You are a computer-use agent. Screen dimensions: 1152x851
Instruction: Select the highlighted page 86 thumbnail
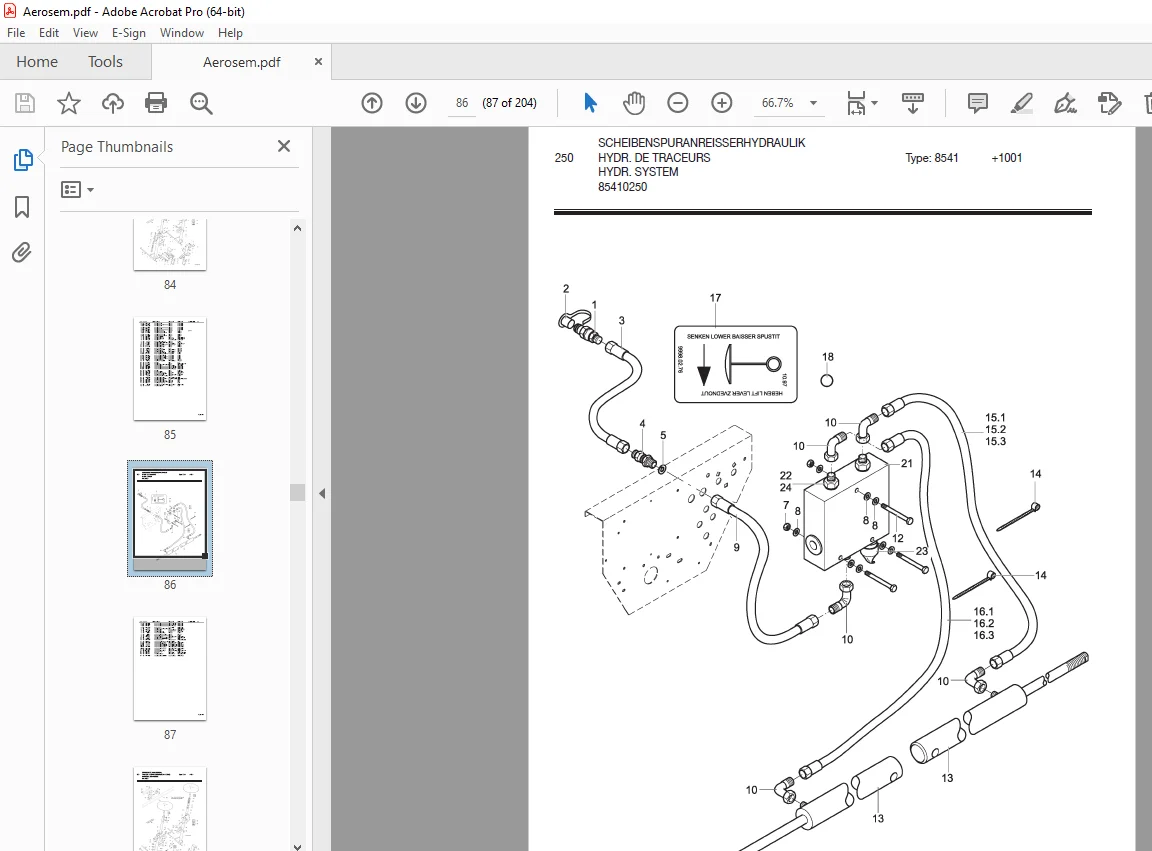tap(170, 518)
